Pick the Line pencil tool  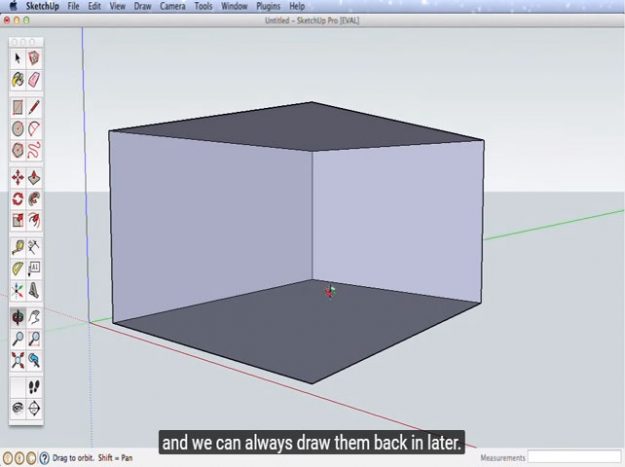coord(34,106)
